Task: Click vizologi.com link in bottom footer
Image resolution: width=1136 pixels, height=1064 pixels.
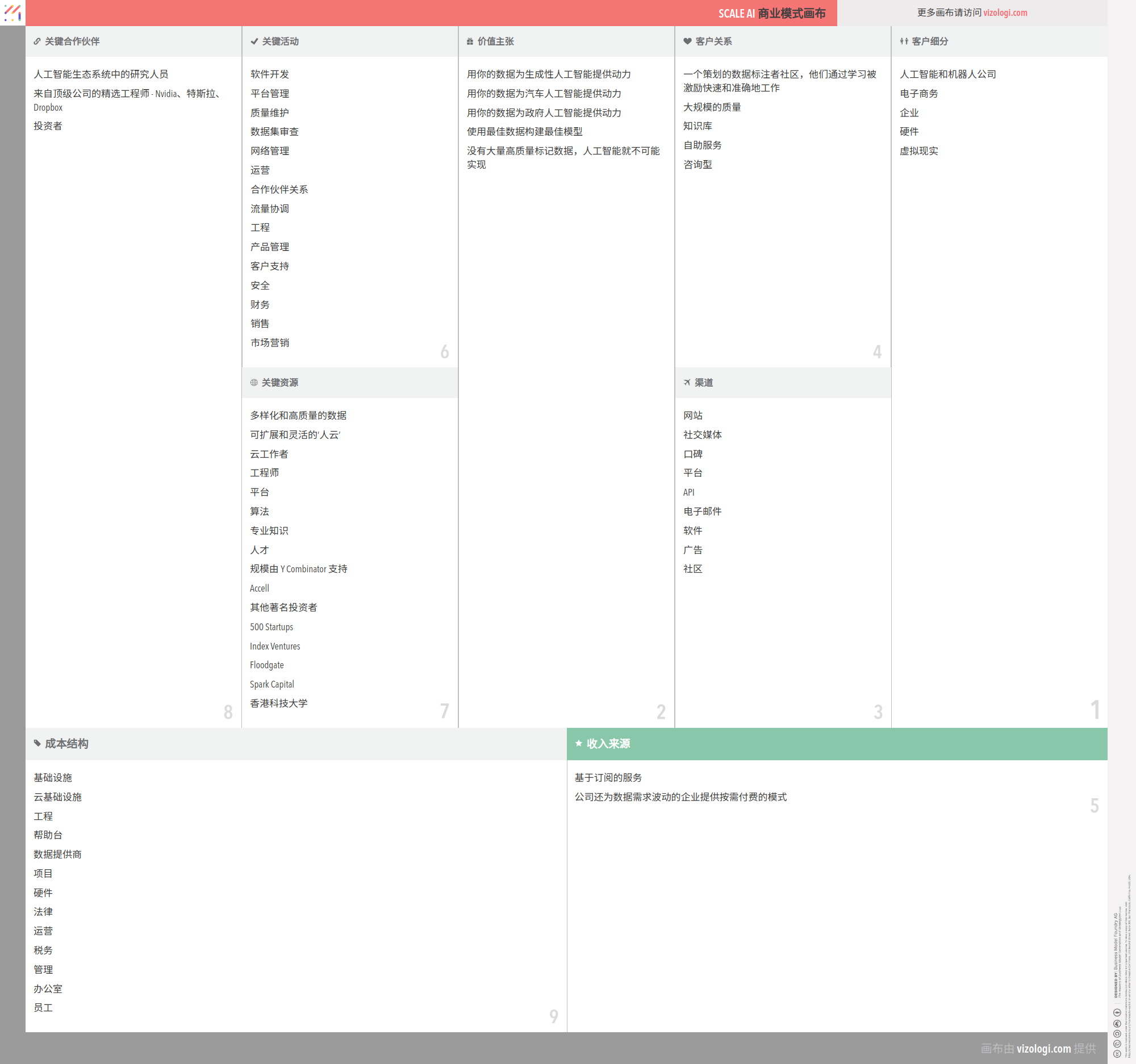Action: [x=1043, y=1049]
